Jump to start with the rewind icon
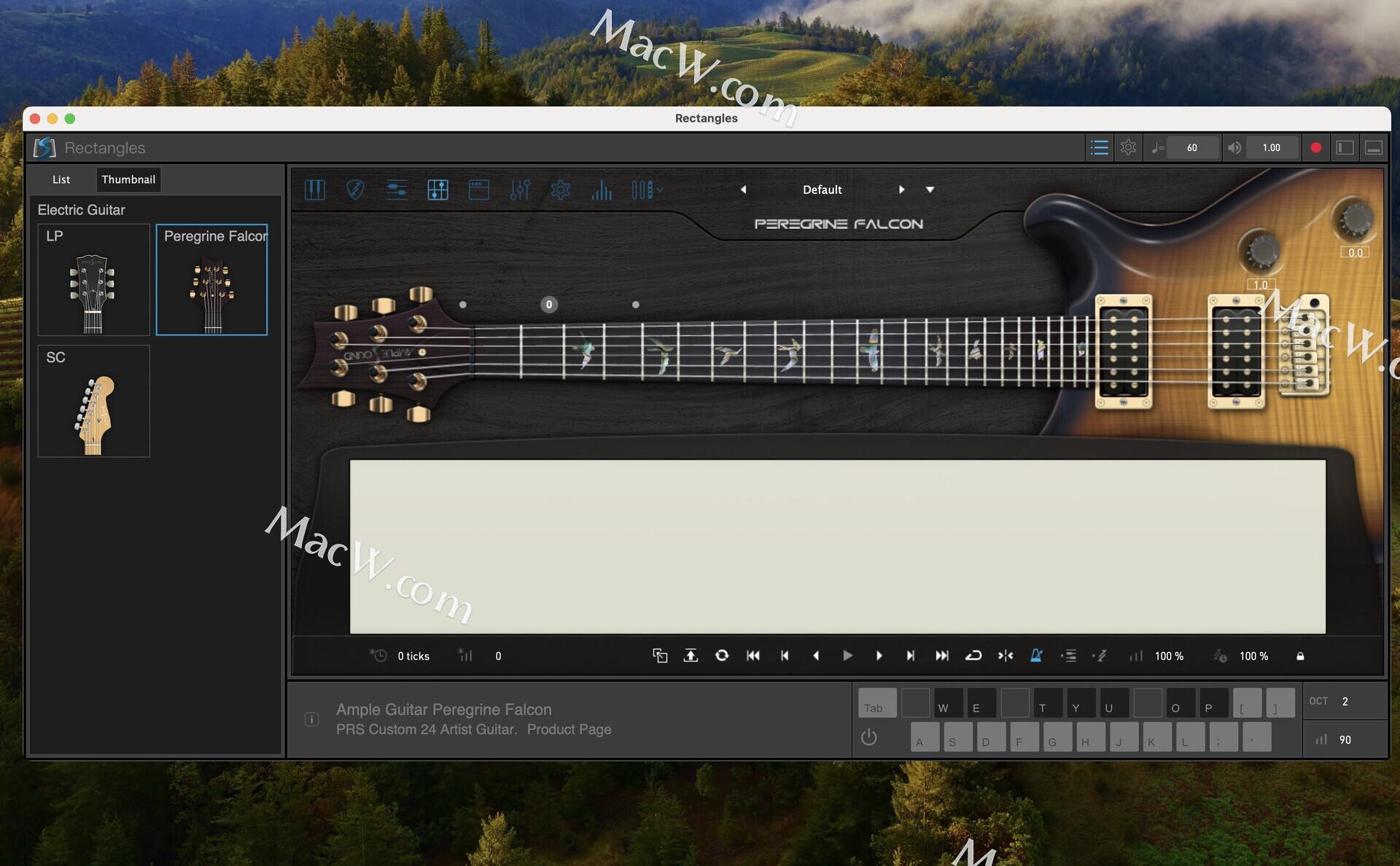This screenshot has width=1400, height=866. coord(753,656)
